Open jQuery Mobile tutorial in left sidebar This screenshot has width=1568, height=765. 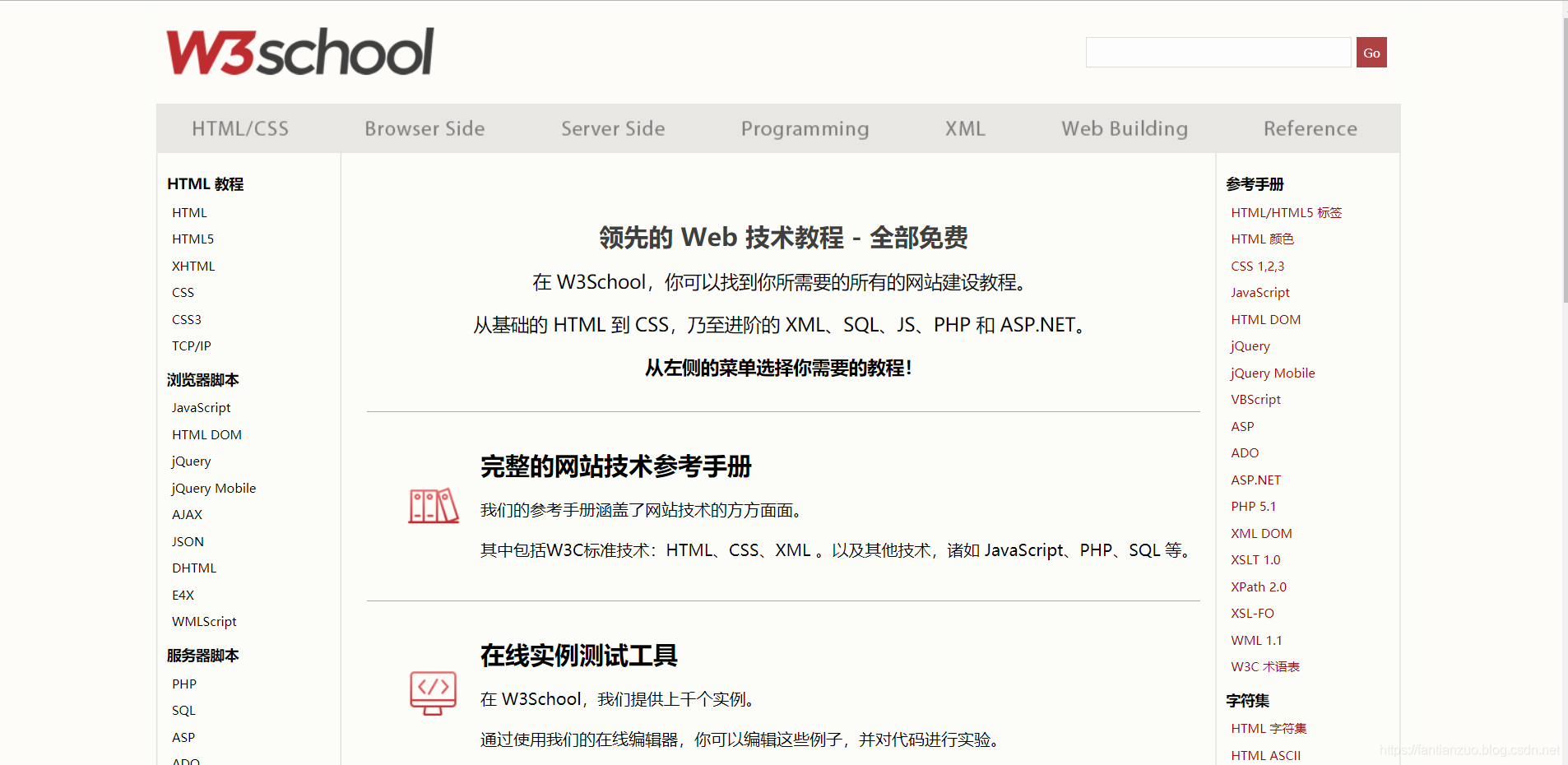pos(214,489)
